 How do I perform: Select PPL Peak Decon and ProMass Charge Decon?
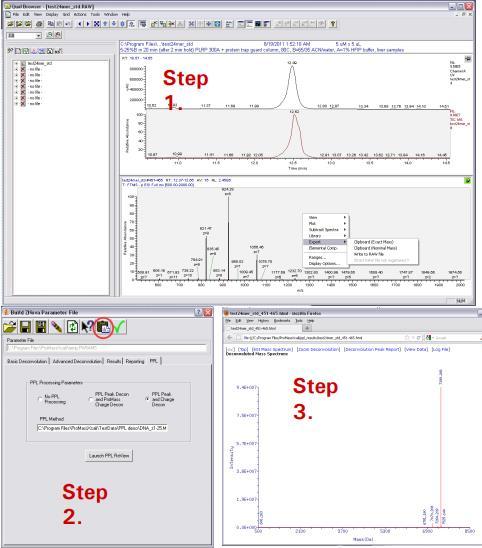click(91, 399)
